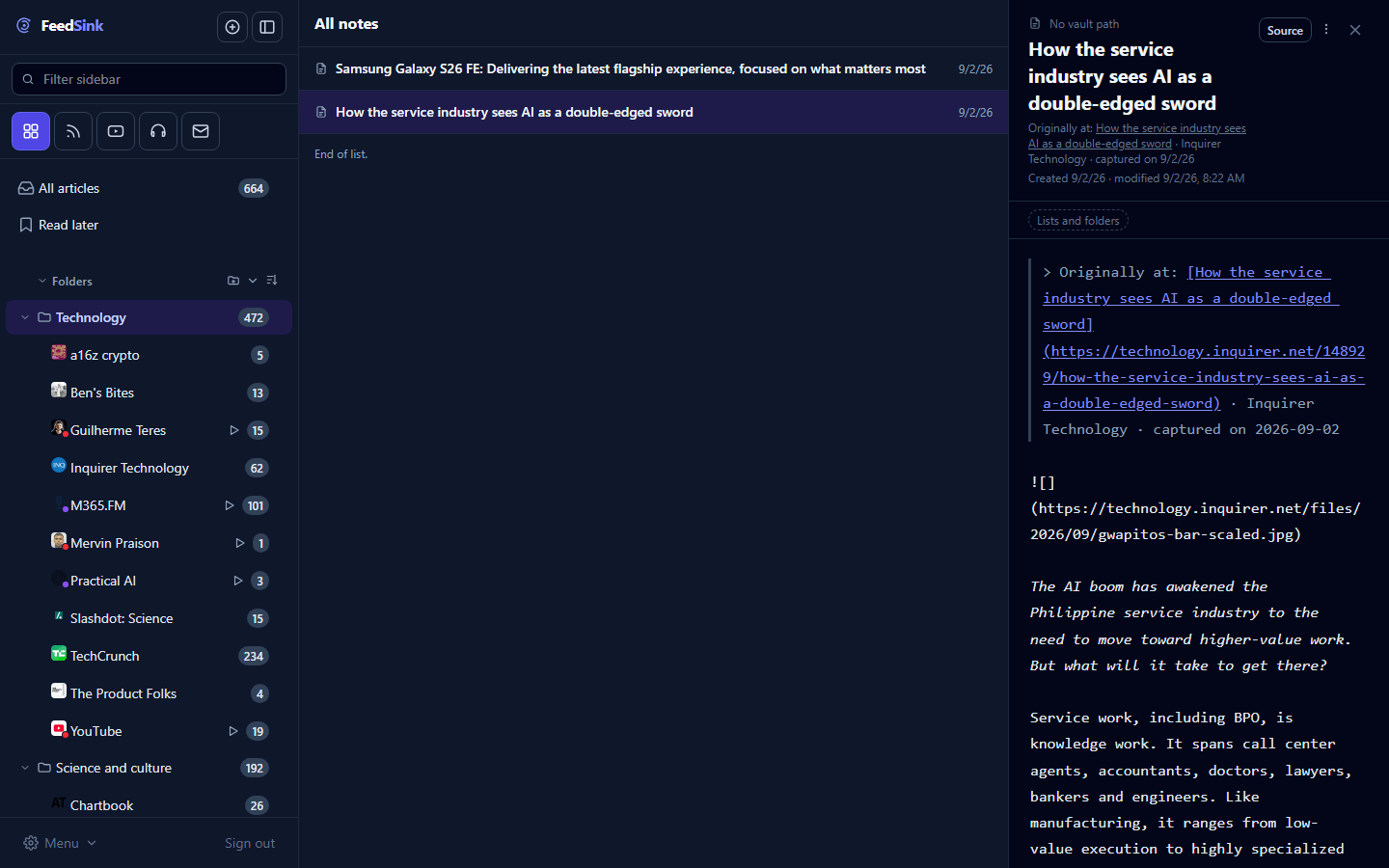Open the folder options chevron in Folders header

[x=253, y=281]
